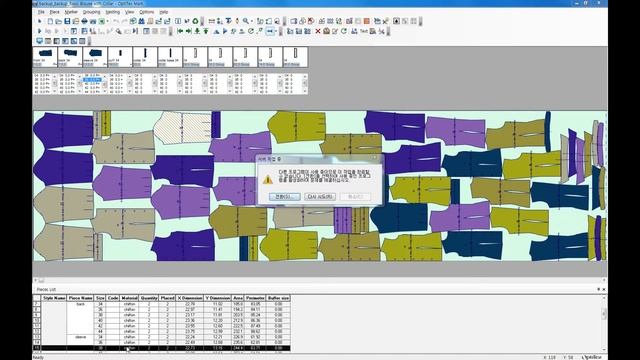This screenshot has width=640, height=360.
Task: Close the Pieces List panel
Action: pos(604,289)
